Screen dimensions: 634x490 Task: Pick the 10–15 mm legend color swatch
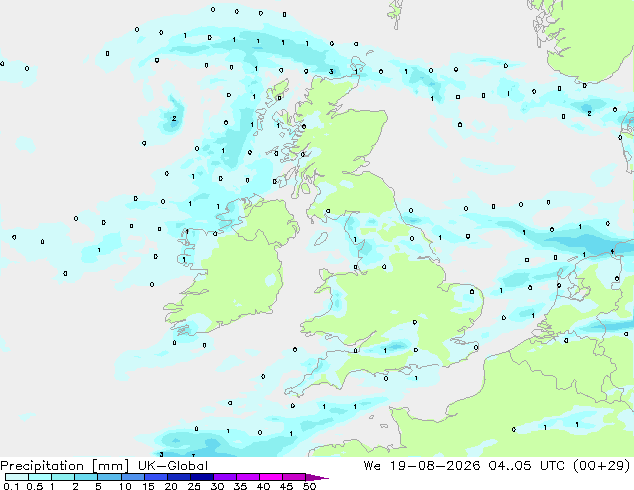point(132,477)
